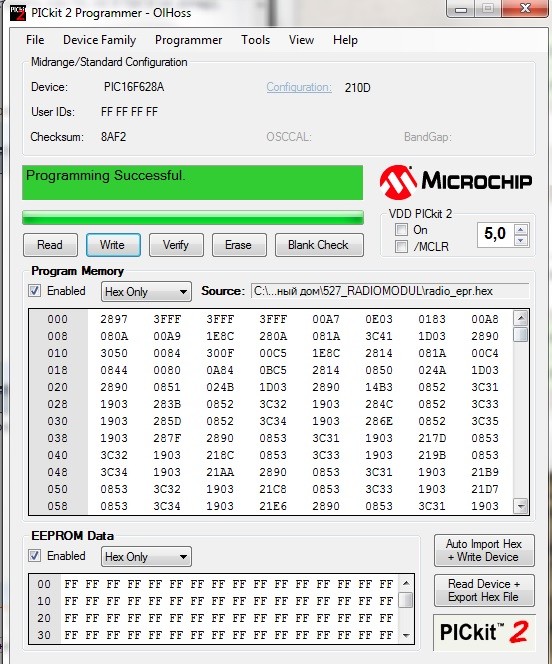Click Program Memory scrollbar up arrow
Screen dimensions: 552x664
point(521,318)
